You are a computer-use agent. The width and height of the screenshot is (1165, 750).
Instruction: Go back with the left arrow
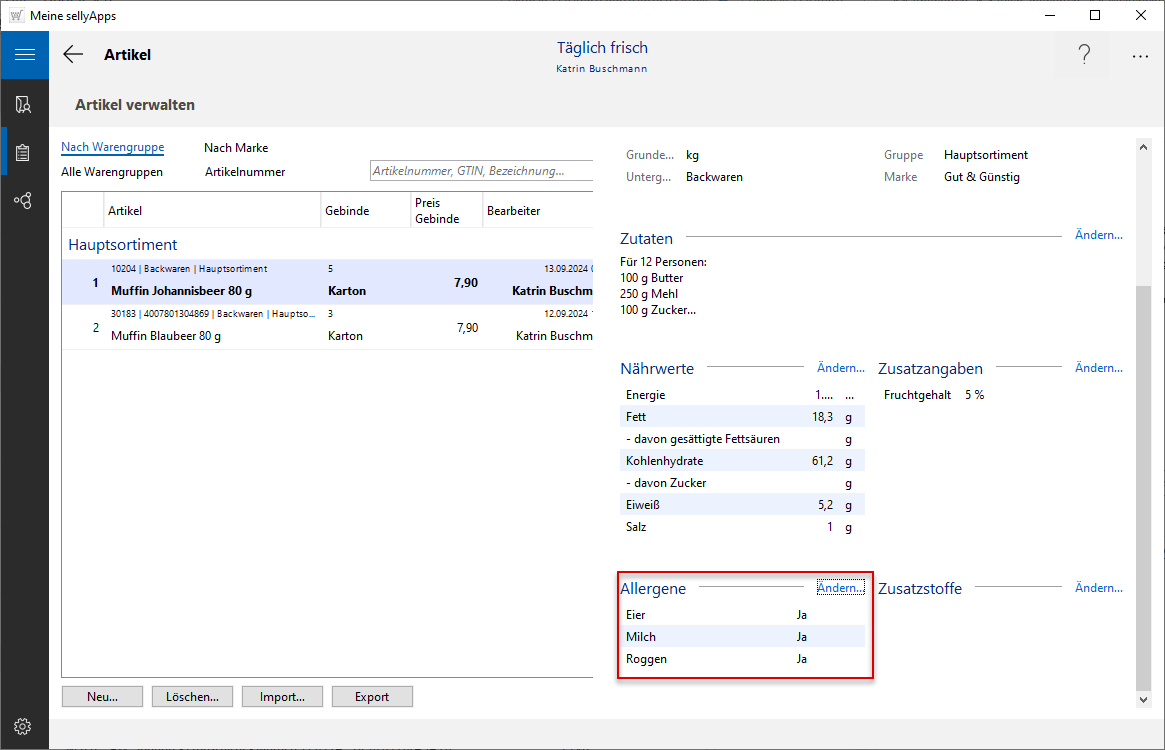(73, 55)
